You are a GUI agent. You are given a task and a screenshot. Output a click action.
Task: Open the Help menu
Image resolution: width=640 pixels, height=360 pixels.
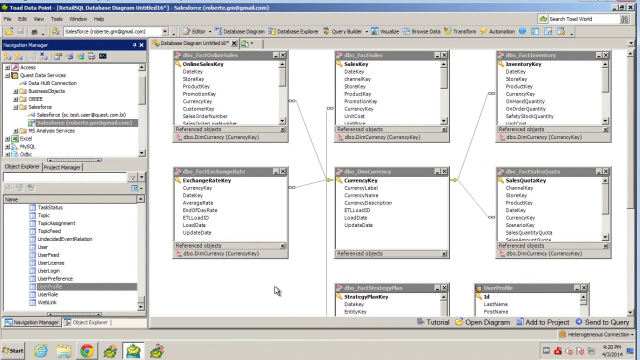[99, 19]
